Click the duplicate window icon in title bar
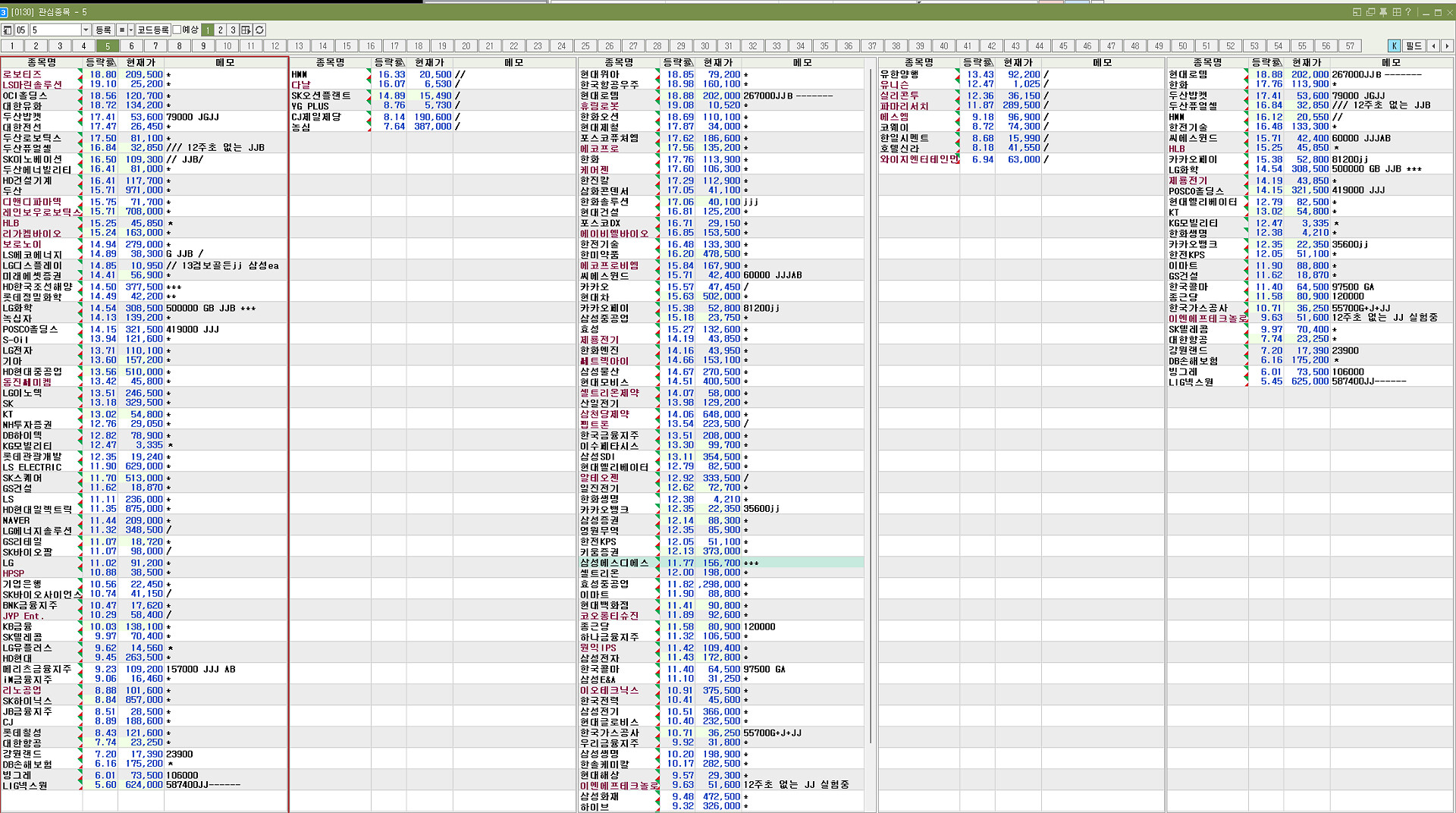The width and height of the screenshot is (1456, 813). [x=1370, y=12]
